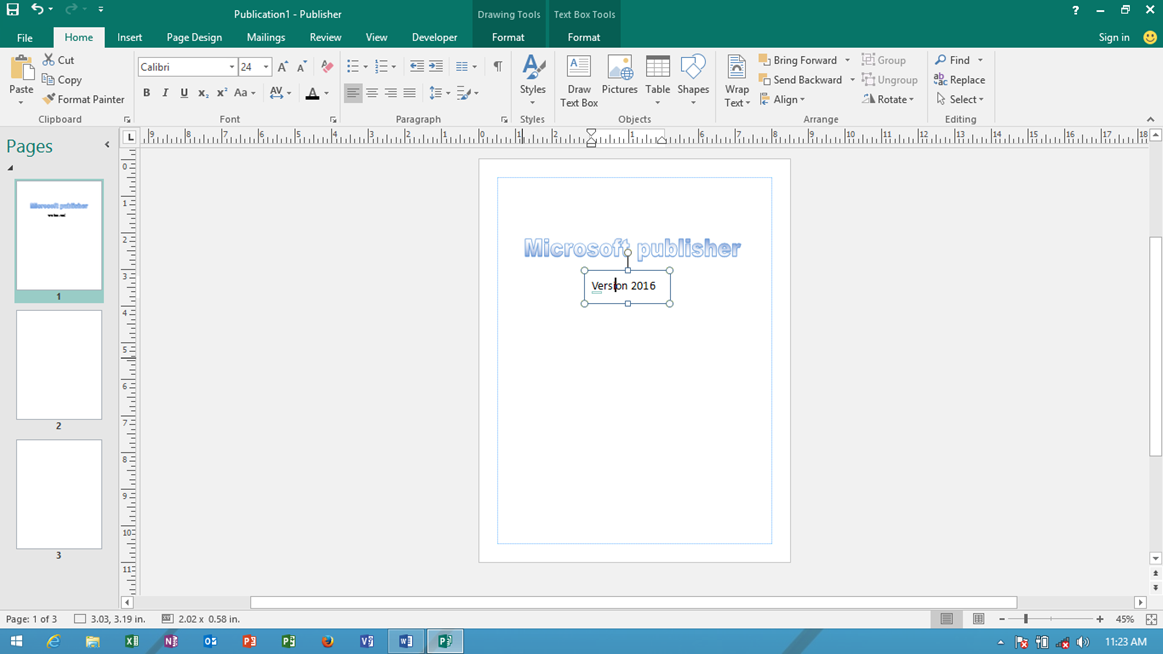The height and width of the screenshot is (654, 1163).
Task: Toggle bold formatting
Action: (x=146, y=92)
